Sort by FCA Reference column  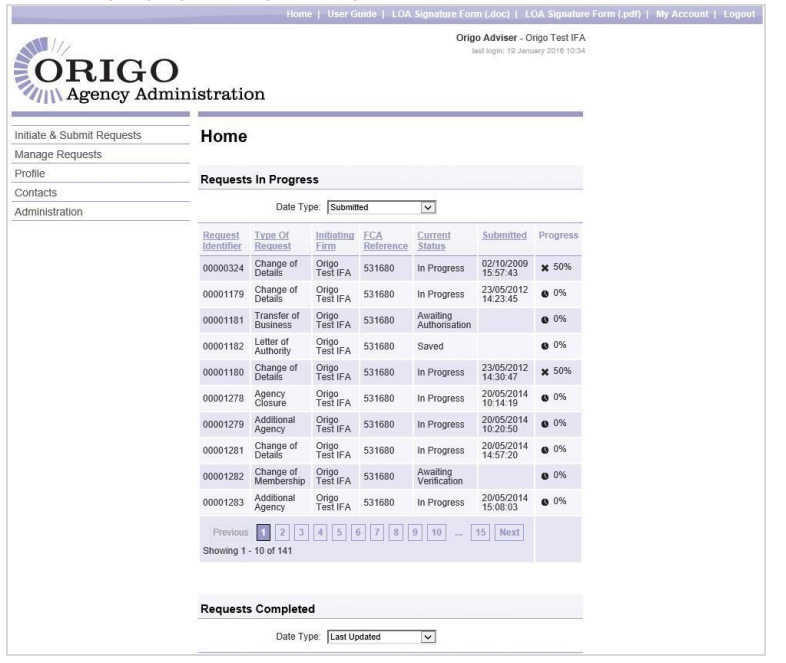tap(385, 241)
